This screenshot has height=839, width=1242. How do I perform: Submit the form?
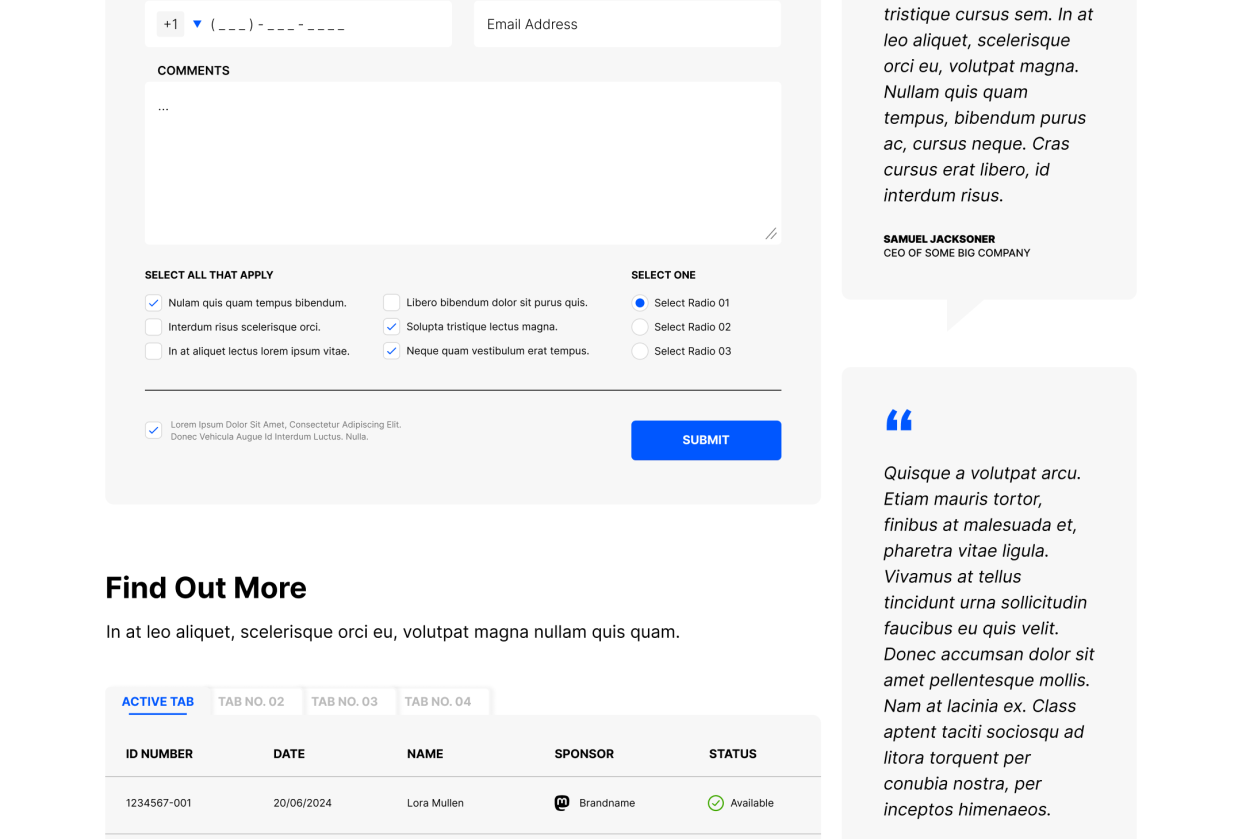(x=706, y=440)
